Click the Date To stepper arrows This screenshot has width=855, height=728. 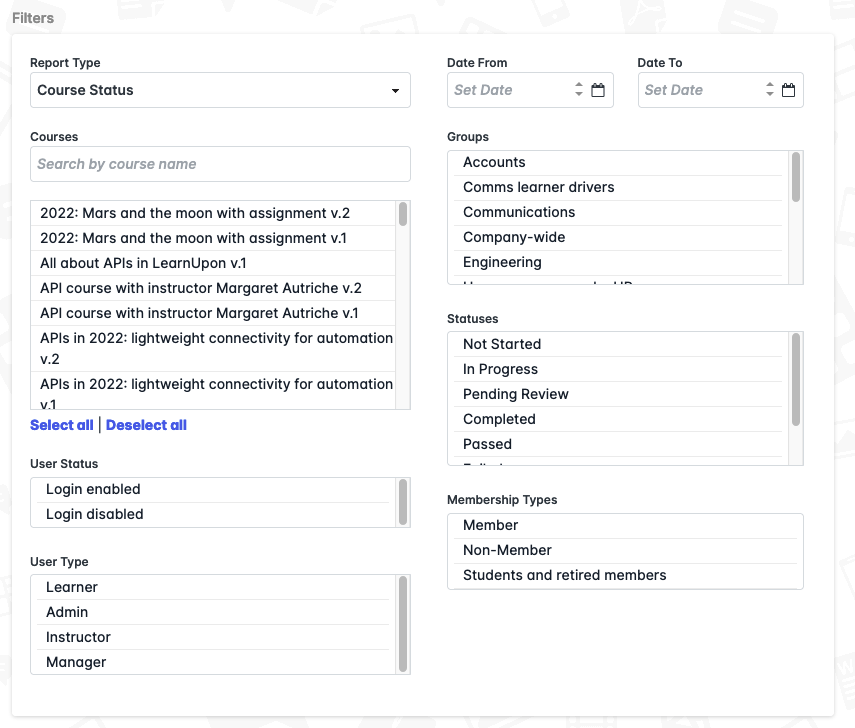pos(768,90)
